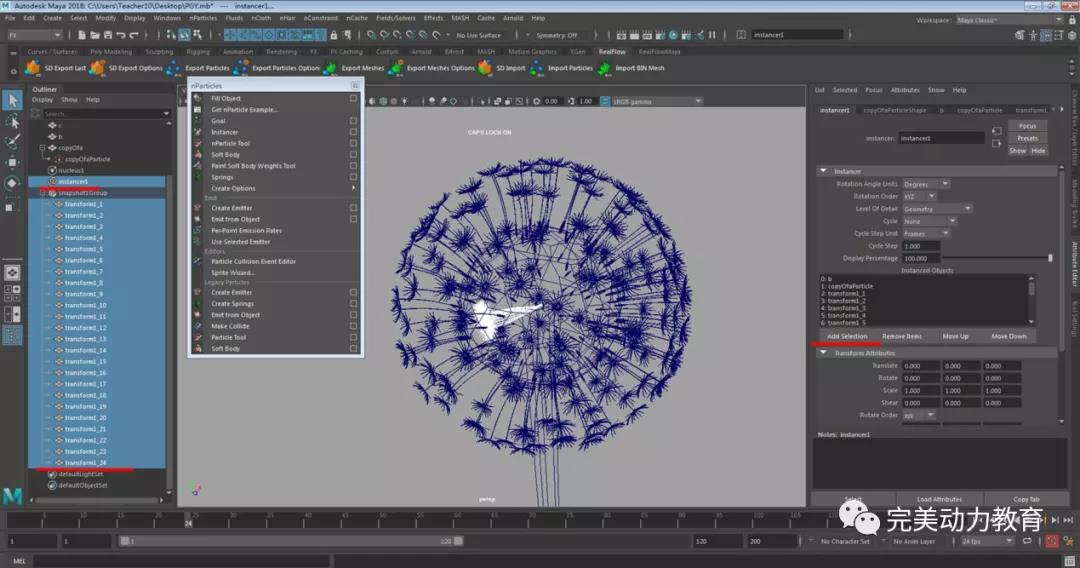Image resolution: width=1080 pixels, height=568 pixels.
Task: Click the Import Particles shelf icon
Action: click(536, 68)
